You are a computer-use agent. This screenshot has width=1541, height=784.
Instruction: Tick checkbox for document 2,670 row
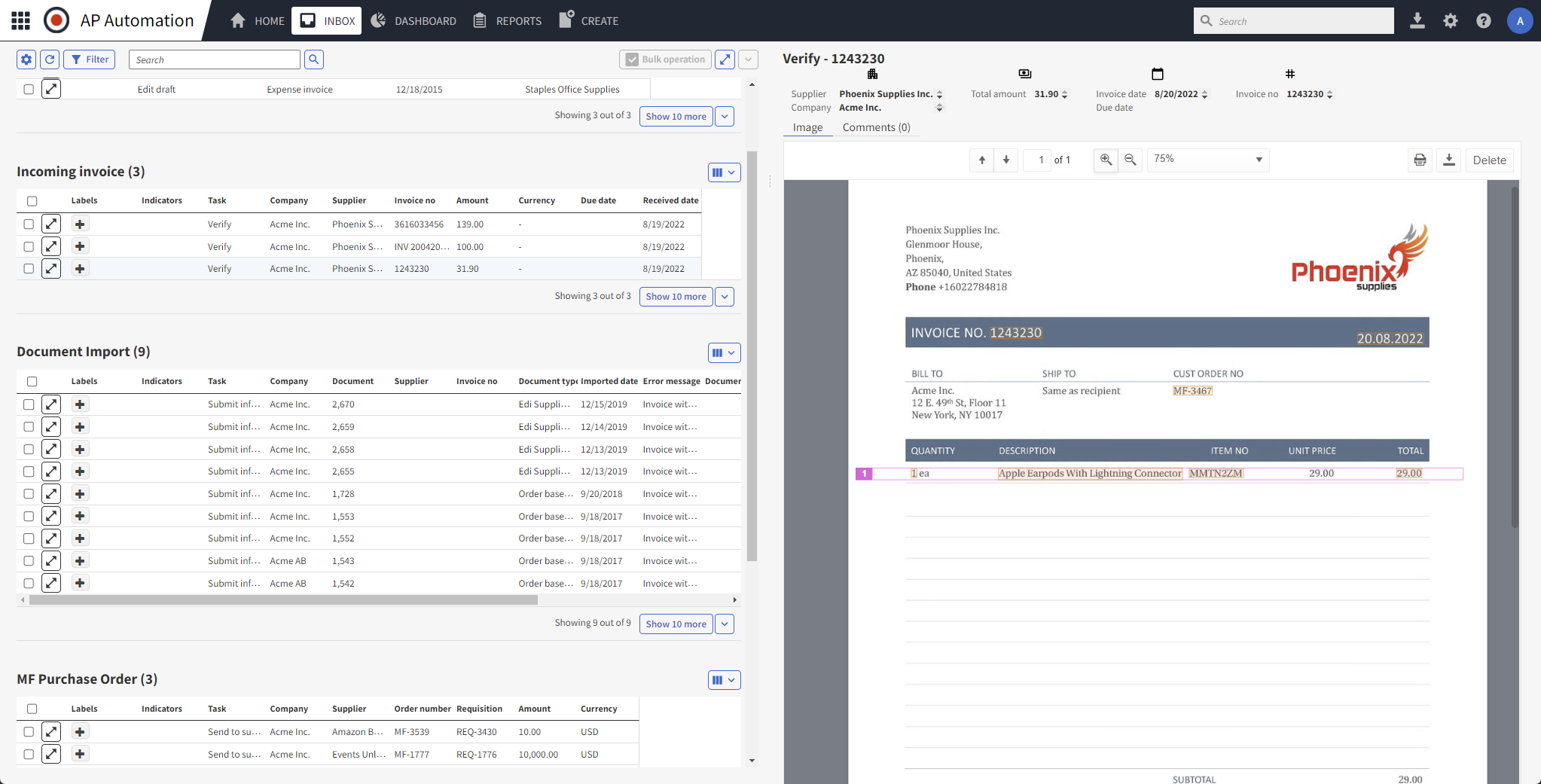[x=29, y=404]
